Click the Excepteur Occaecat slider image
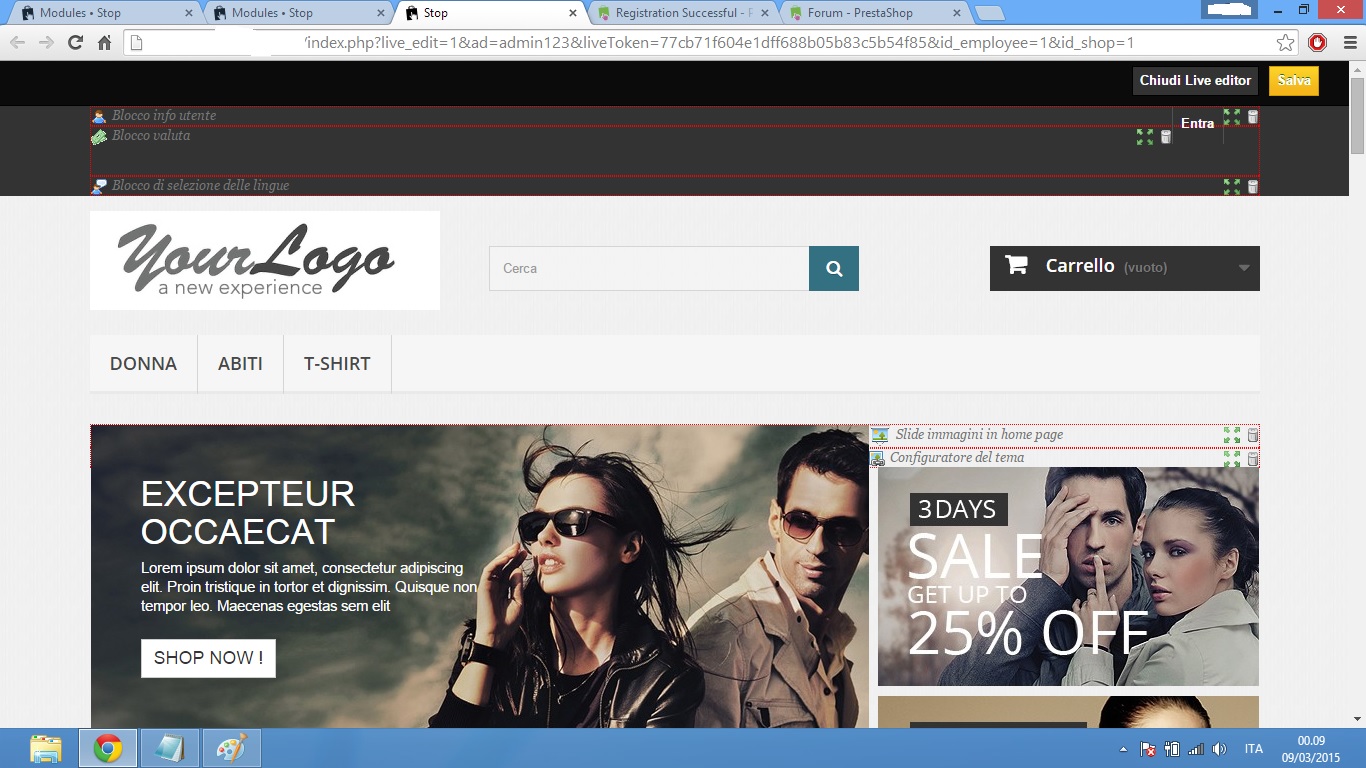Viewport: 1366px width, 768px height. coord(480,577)
